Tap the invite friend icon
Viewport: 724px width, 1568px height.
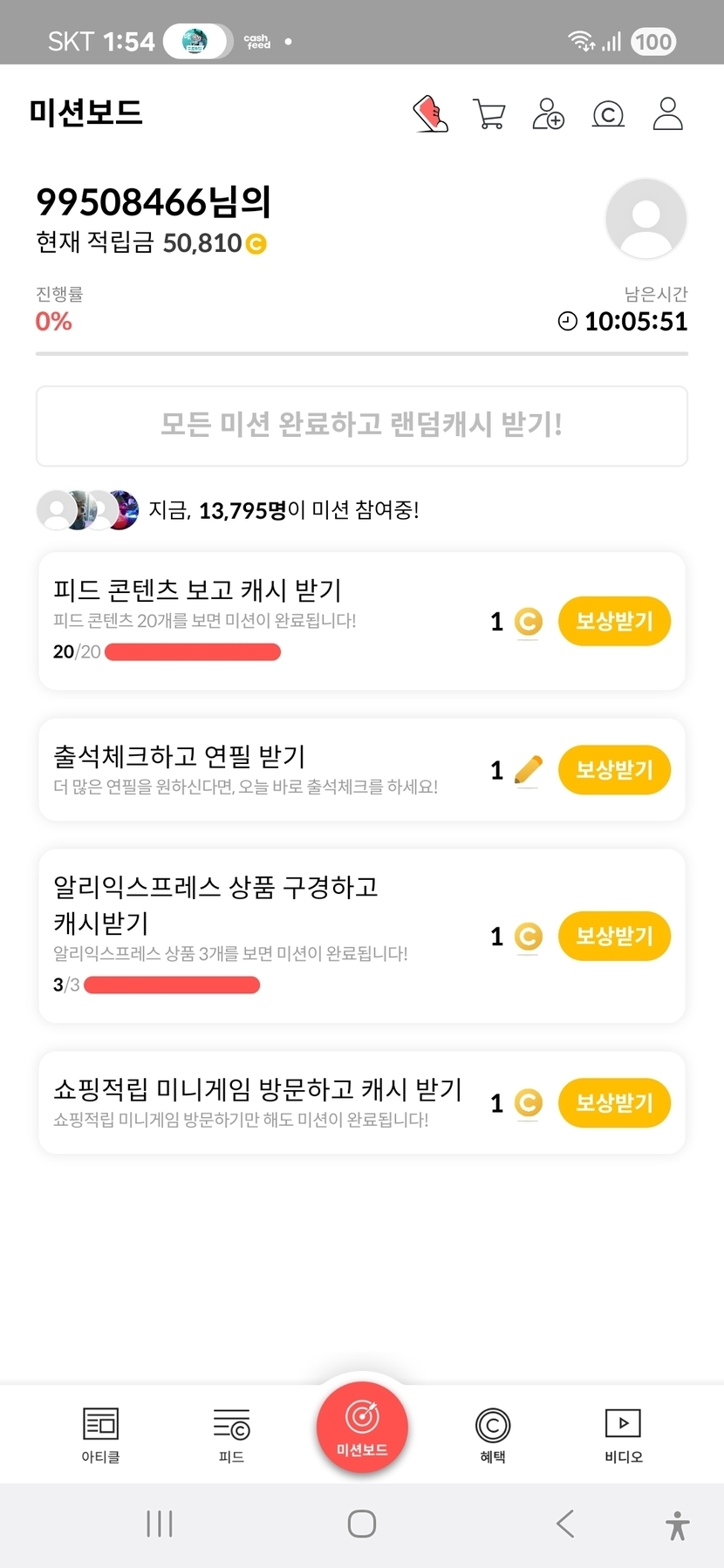click(549, 113)
